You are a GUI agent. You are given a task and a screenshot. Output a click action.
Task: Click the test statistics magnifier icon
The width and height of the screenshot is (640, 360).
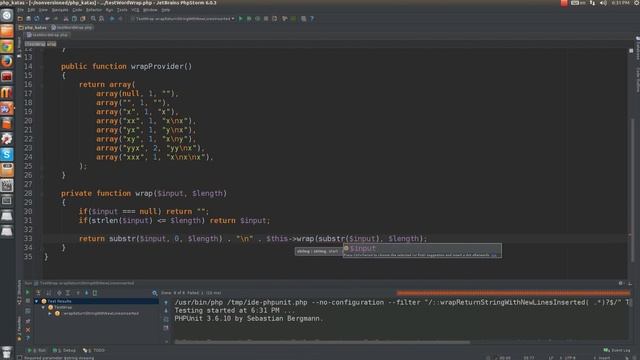click(155, 293)
